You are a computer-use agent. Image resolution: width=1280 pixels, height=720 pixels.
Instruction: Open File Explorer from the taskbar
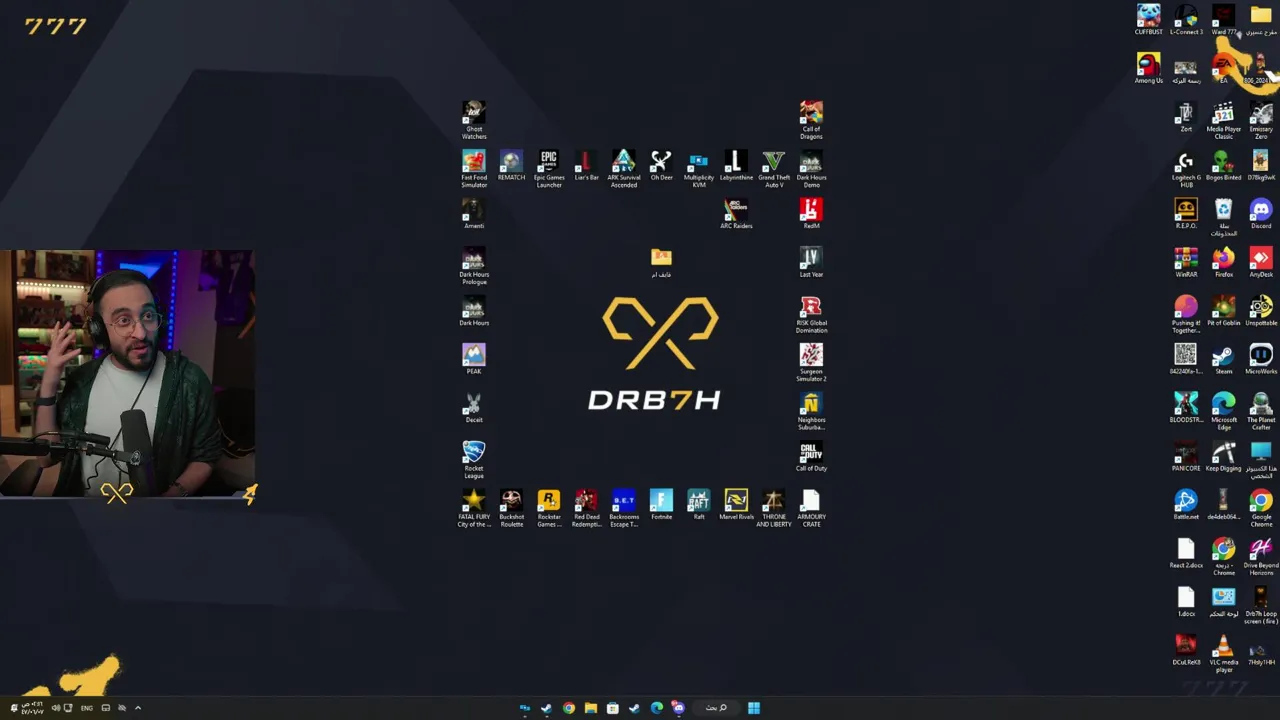(590, 708)
